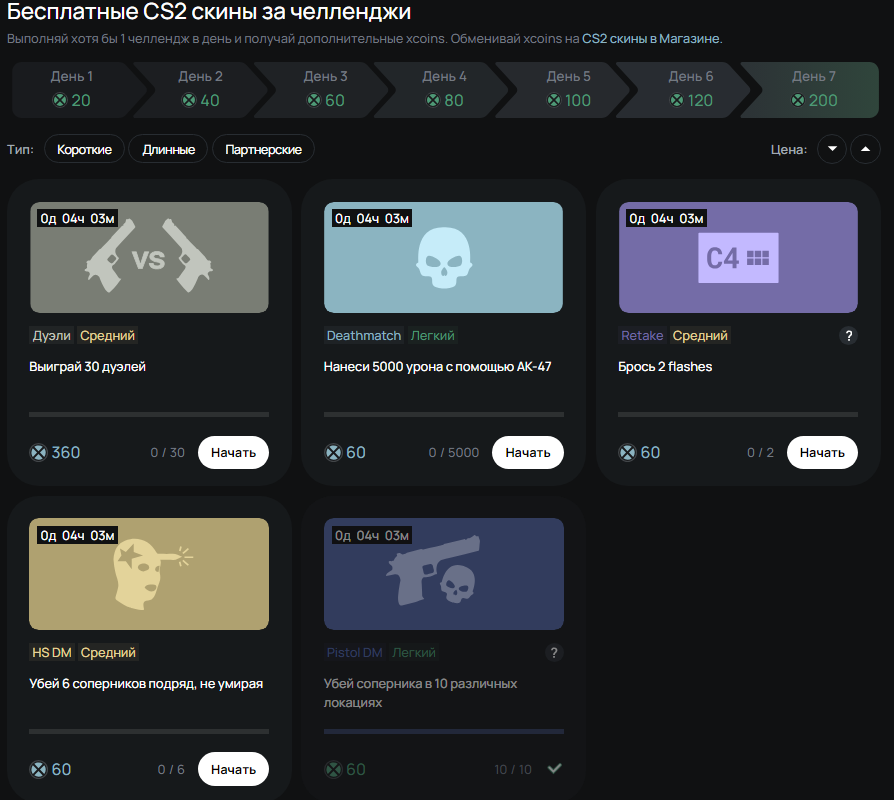Click progress bar of AK-47 challenge
The width and height of the screenshot is (894, 800).
pos(444,415)
